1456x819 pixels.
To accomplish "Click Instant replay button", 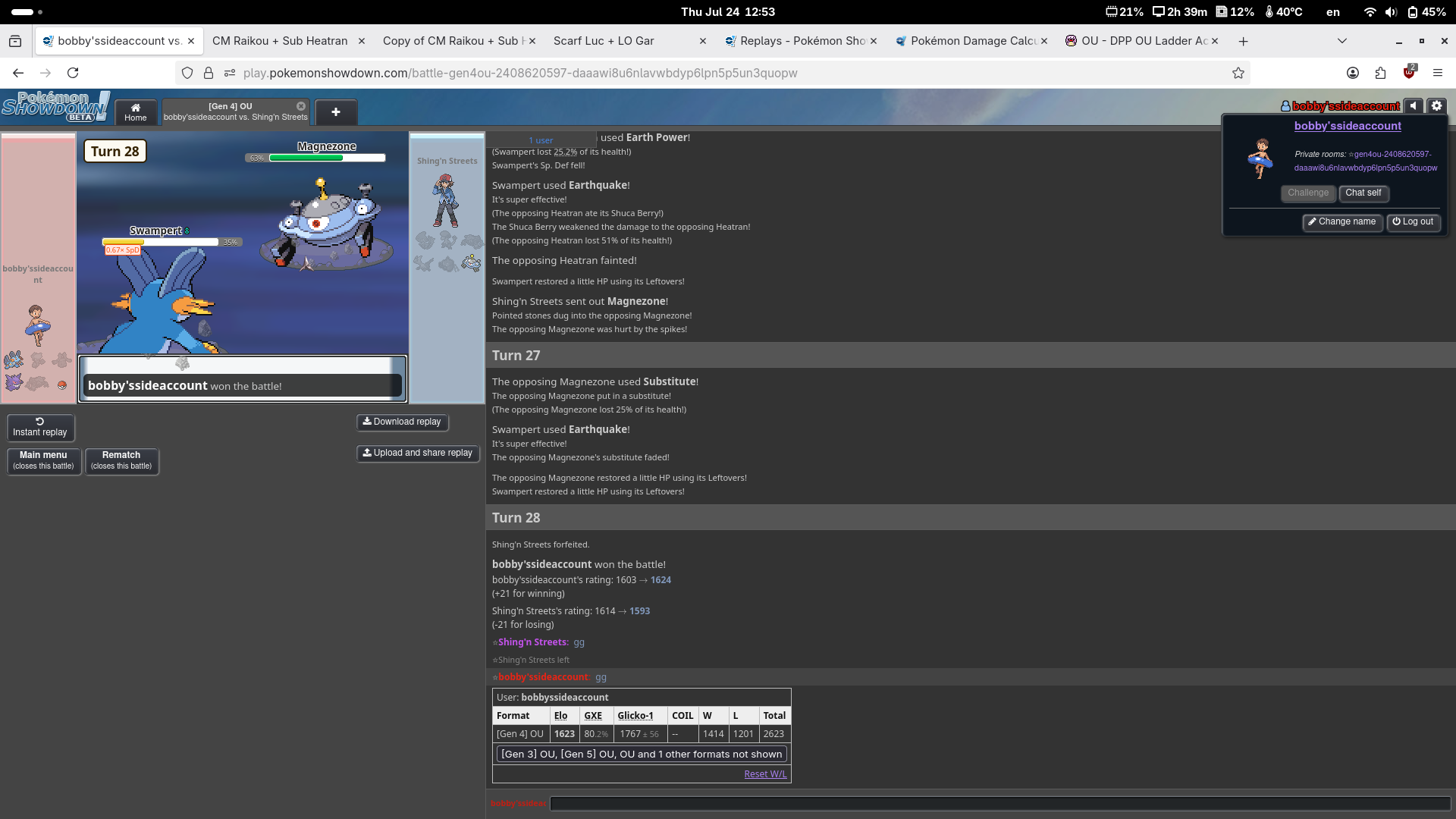I will 41,427.
